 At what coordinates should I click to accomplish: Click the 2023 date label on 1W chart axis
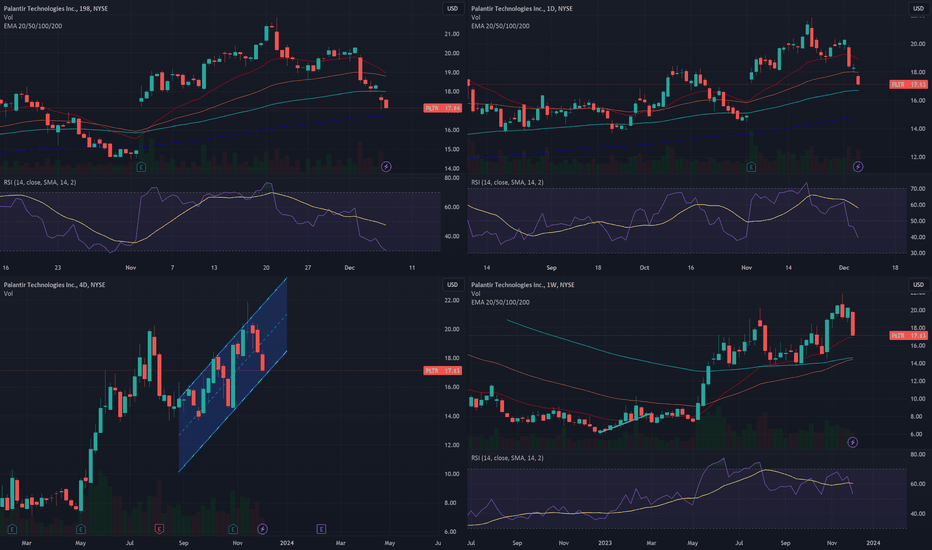[604, 543]
